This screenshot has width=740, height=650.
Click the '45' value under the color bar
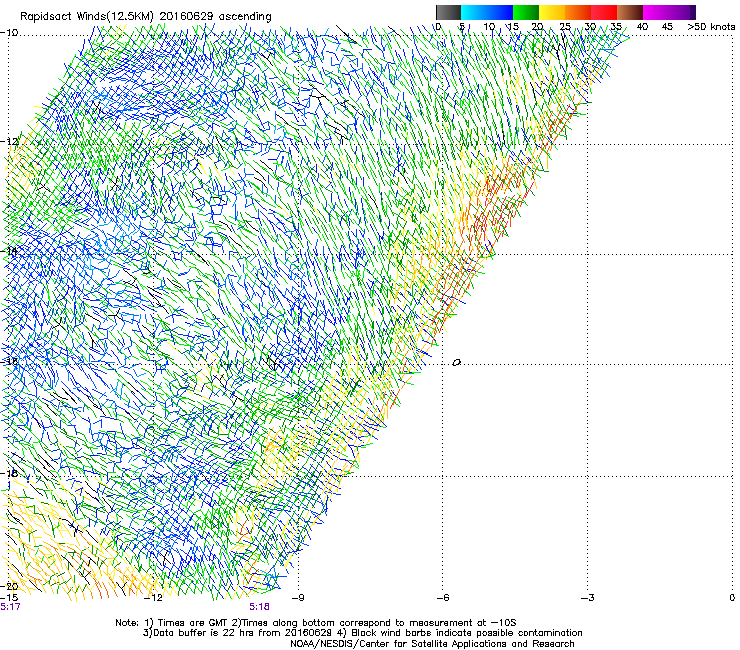pyautogui.click(x=667, y=26)
